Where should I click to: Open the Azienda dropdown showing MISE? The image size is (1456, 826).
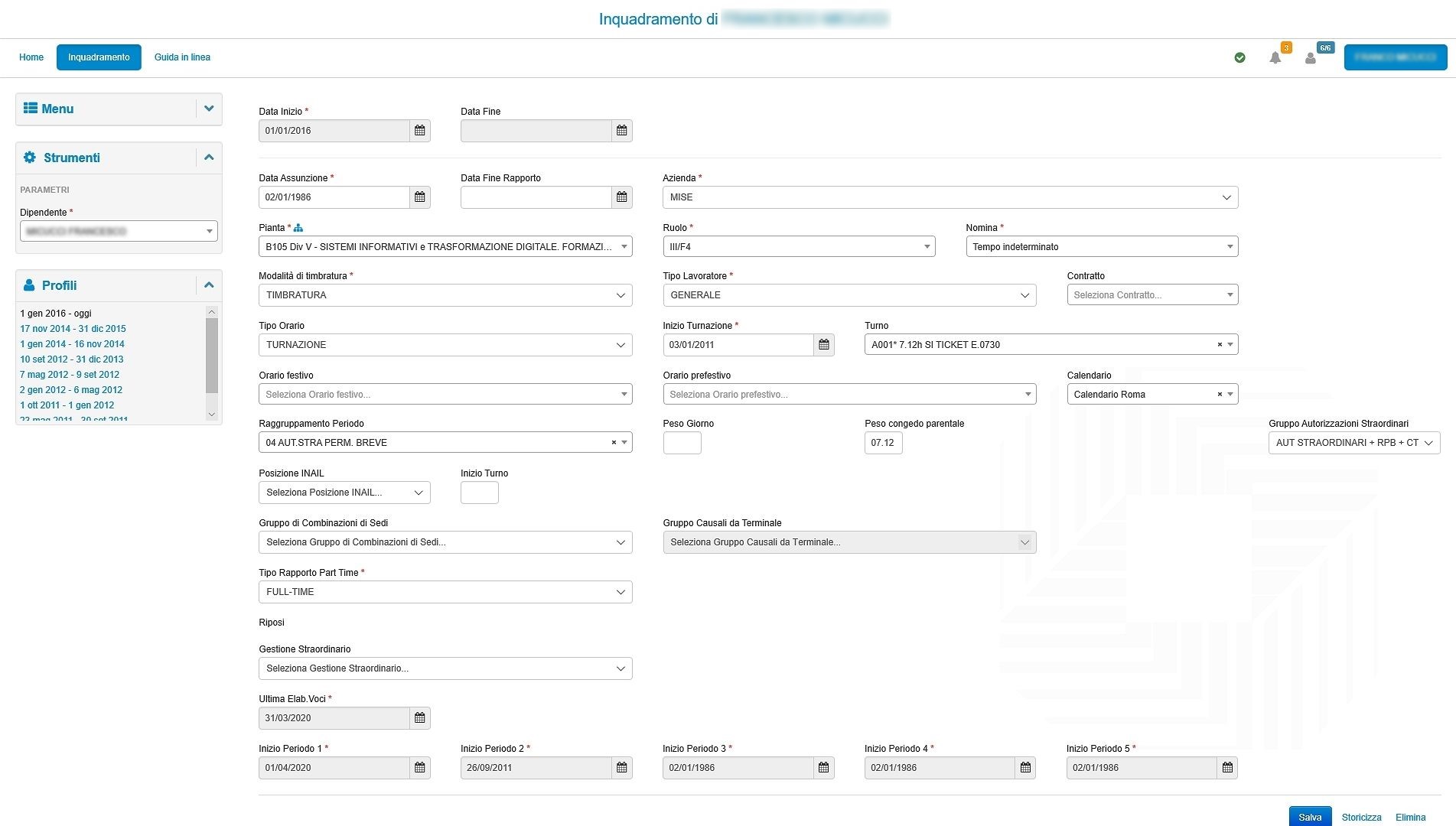pyautogui.click(x=950, y=197)
